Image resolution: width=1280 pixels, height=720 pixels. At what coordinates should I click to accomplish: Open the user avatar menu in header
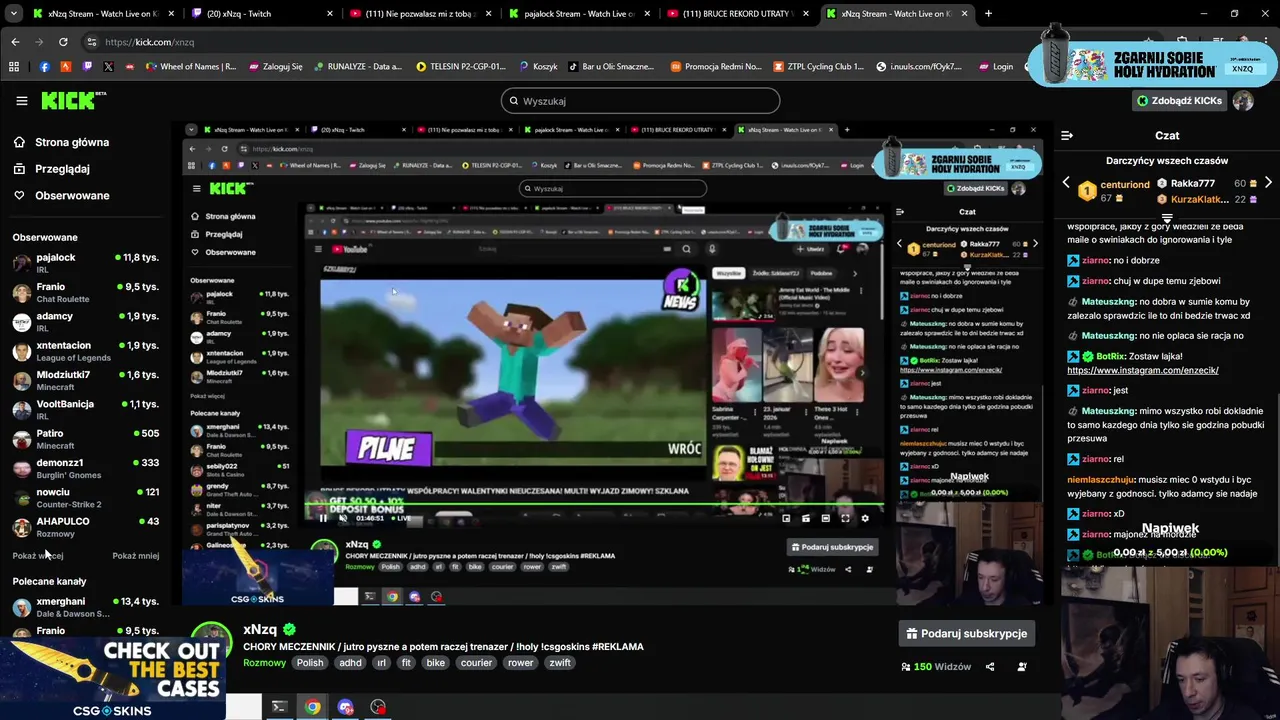coord(1243,101)
